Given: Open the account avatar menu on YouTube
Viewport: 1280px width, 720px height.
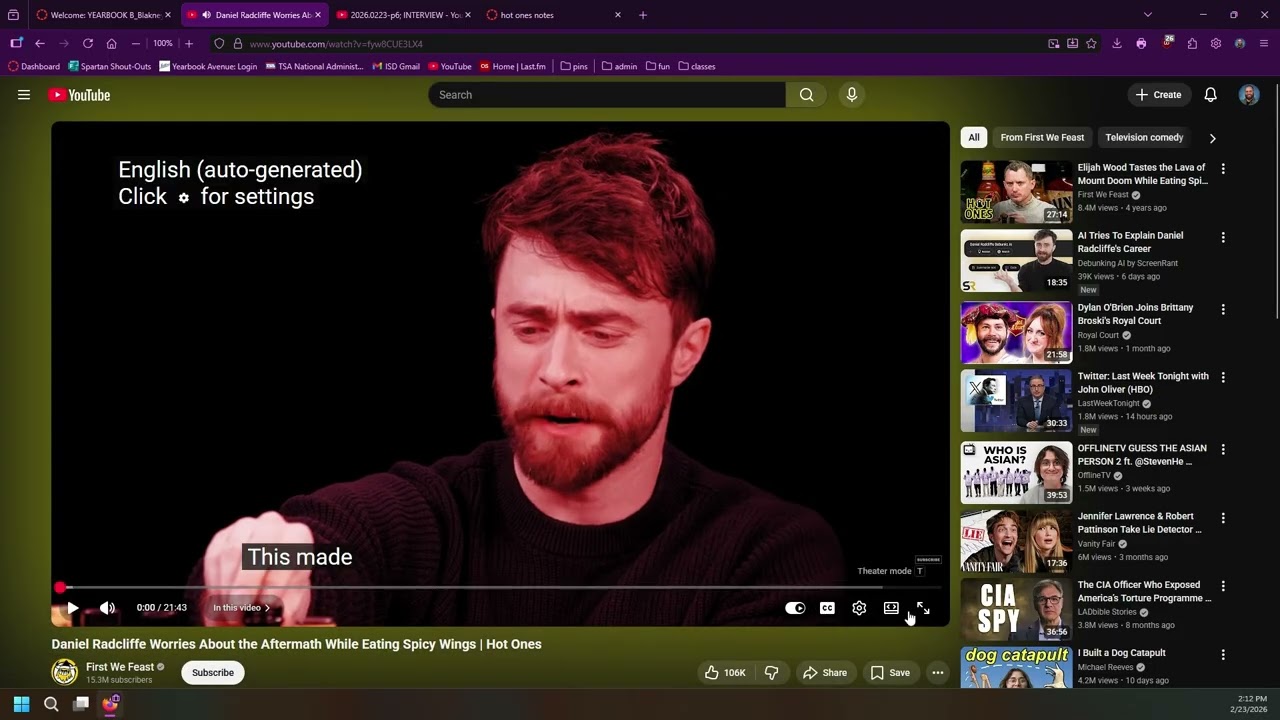Looking at the screenshot, I should (x=1249, y=95).
